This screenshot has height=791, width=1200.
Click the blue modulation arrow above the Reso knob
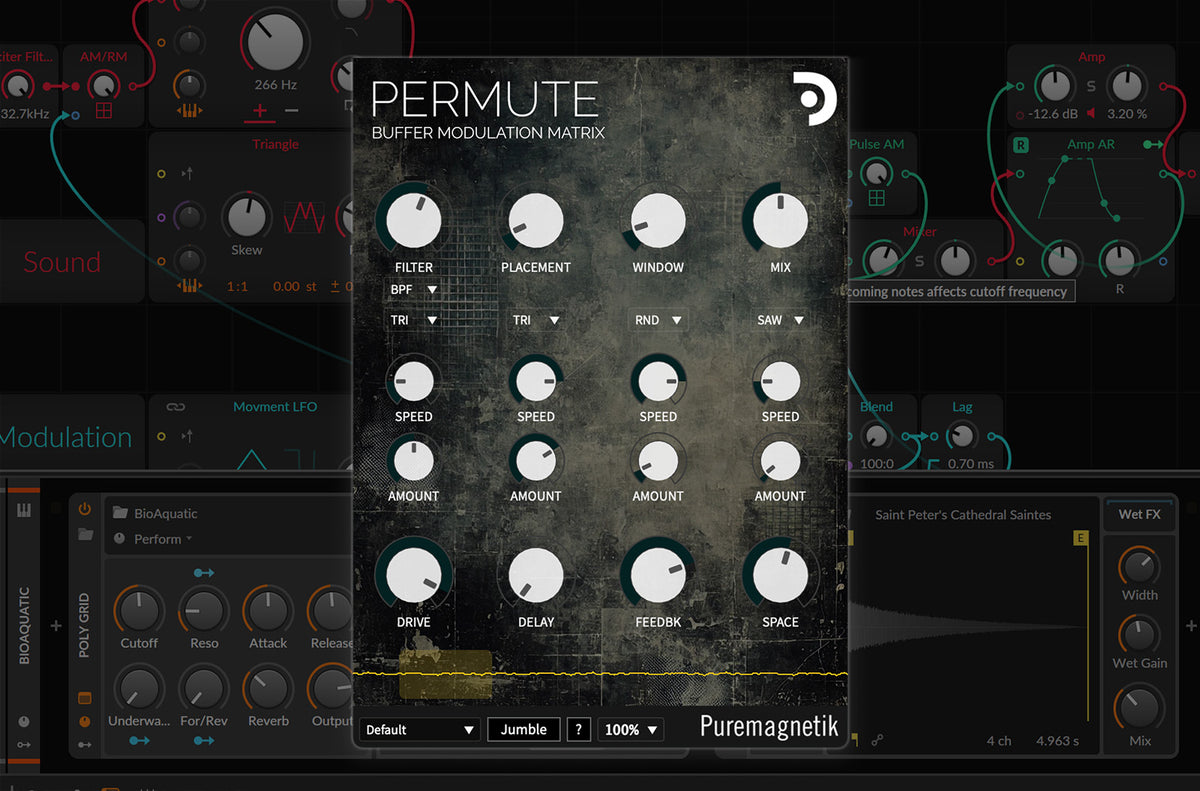pos(204,572)
